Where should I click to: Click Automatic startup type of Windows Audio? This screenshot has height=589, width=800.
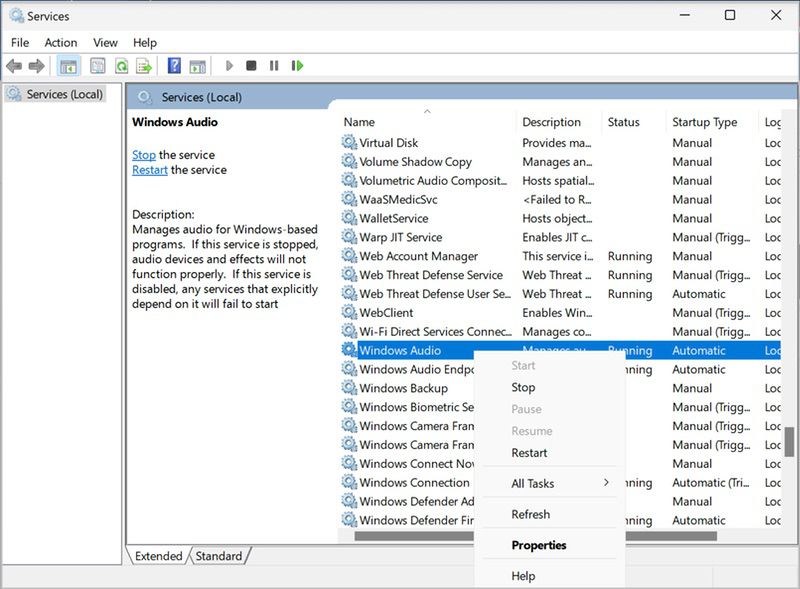click(x=698, y=351)
